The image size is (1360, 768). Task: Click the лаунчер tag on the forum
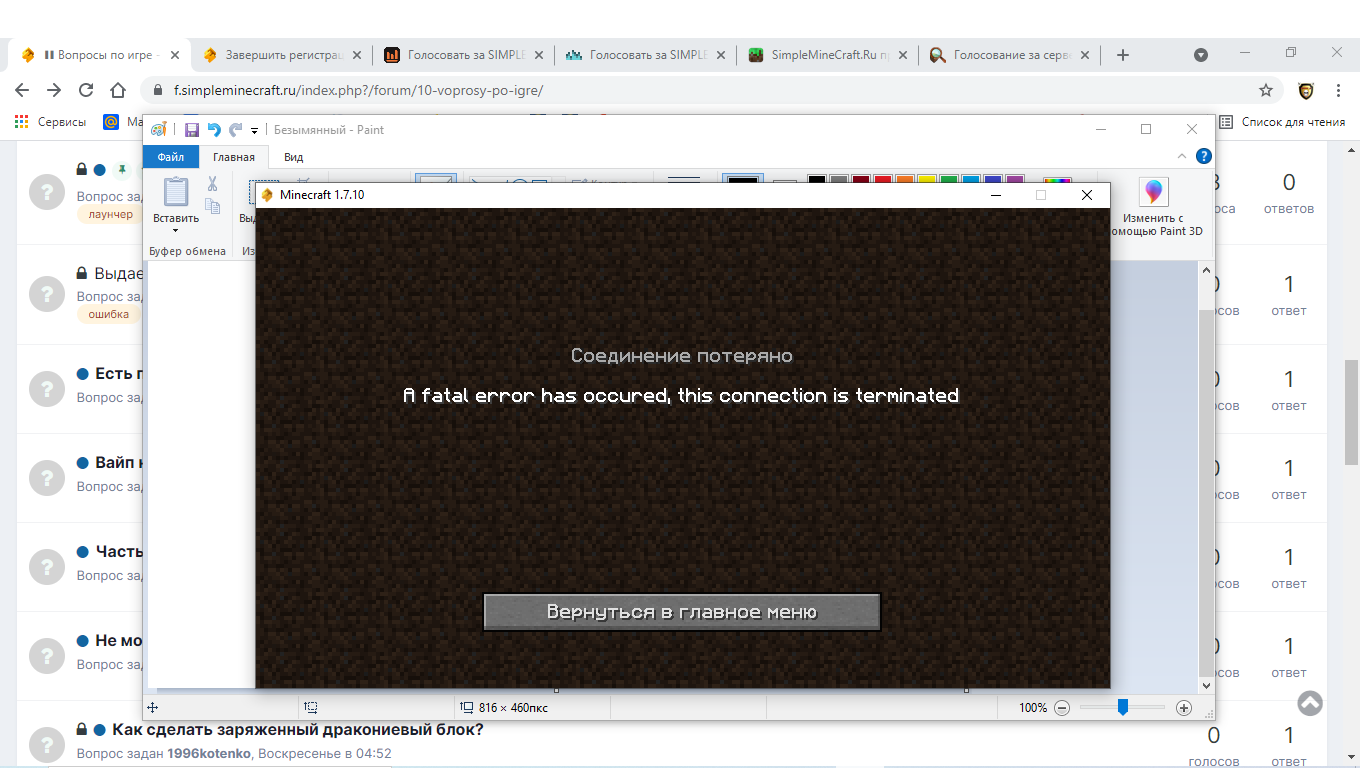point(110,214)
